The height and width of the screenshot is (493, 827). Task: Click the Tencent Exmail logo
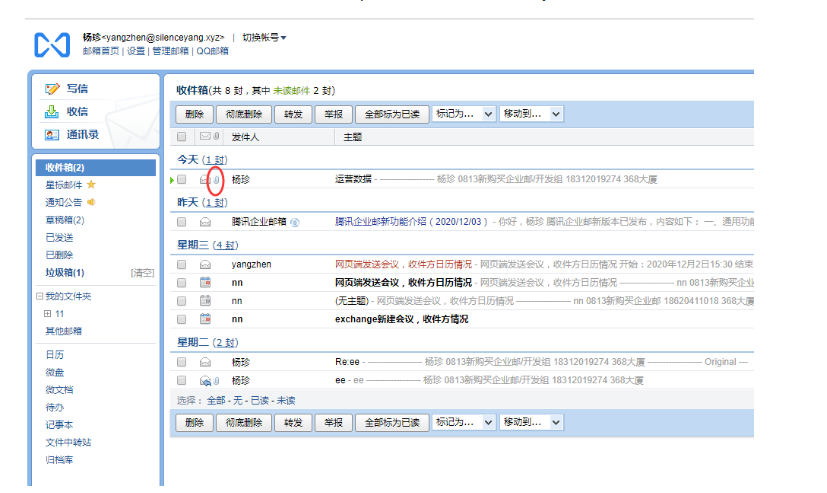pyautogui.click(x=52, y=44)
